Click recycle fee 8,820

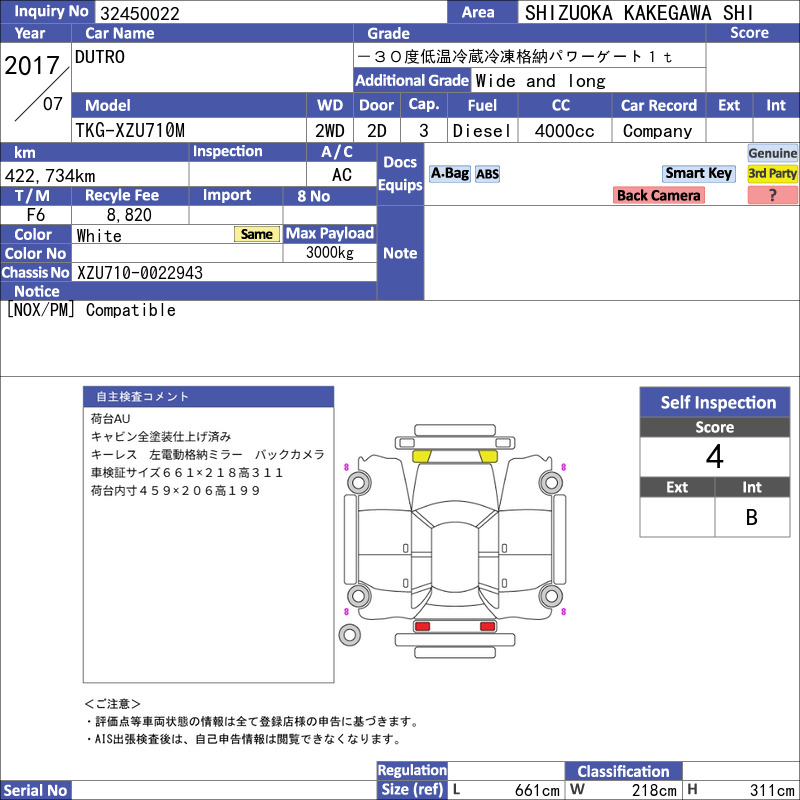[x=129, y=215]
